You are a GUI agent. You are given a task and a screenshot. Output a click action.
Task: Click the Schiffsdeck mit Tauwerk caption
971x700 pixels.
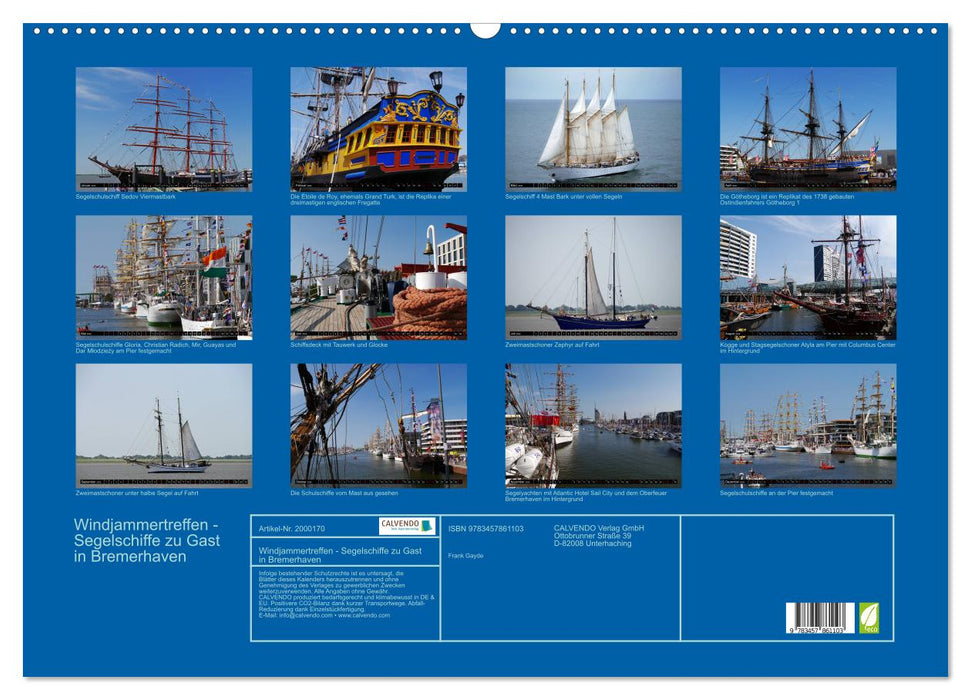340,345
